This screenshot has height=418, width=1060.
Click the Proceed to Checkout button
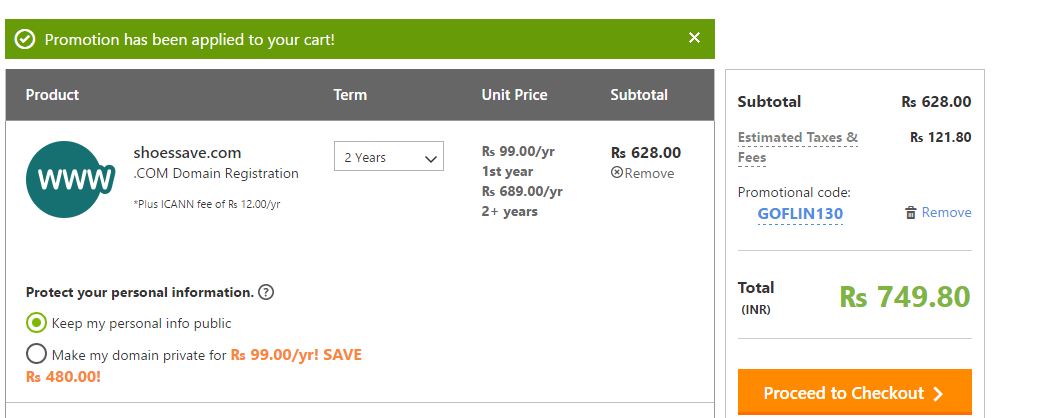pyautogui.click(x=854, y=392)
